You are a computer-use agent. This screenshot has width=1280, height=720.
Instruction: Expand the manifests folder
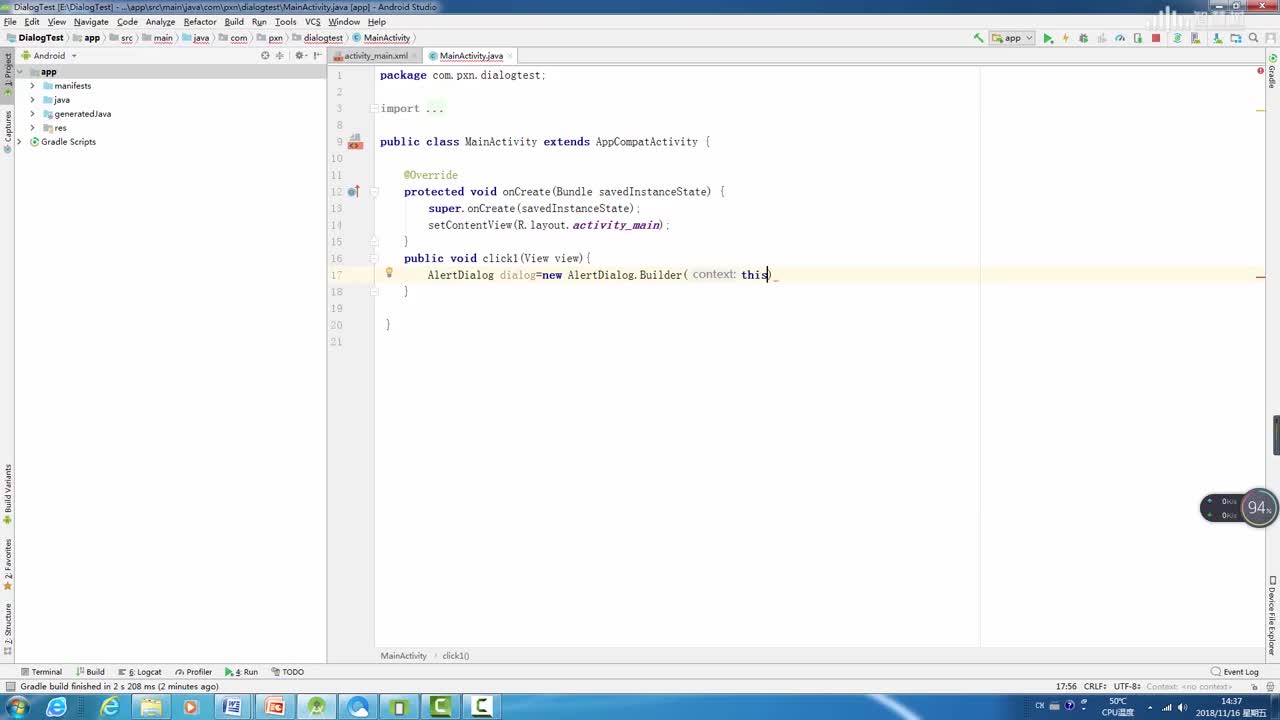click(x=33, y=86)
